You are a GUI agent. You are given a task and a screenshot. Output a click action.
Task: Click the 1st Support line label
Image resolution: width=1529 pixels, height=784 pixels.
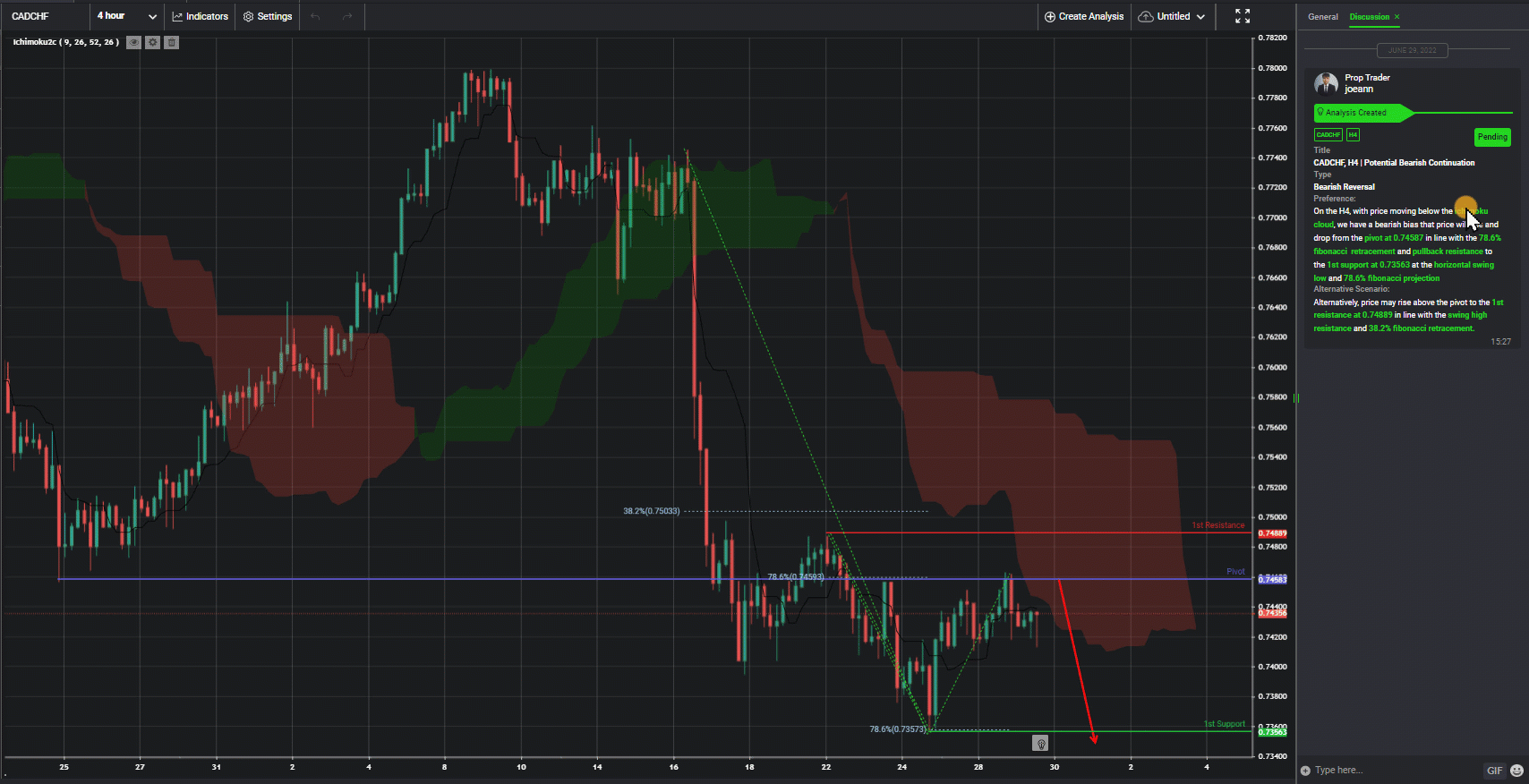tap(1225, 724)
